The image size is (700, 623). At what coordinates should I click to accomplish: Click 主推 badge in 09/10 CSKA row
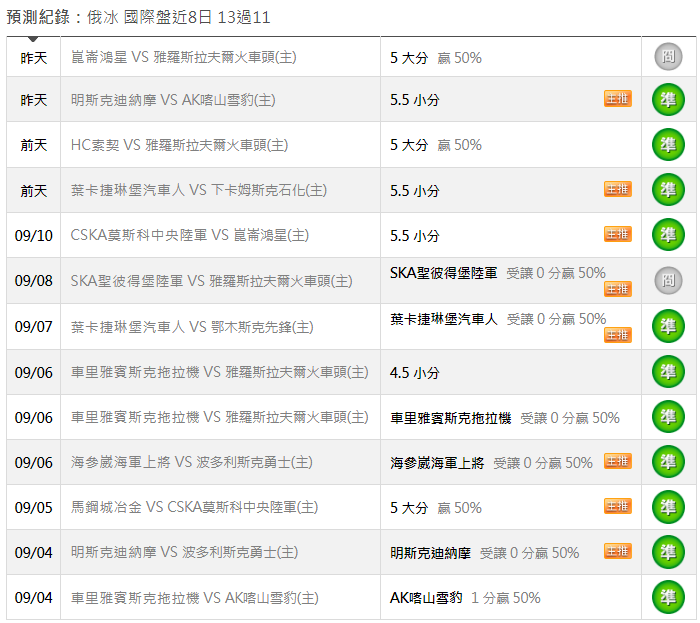617,233
